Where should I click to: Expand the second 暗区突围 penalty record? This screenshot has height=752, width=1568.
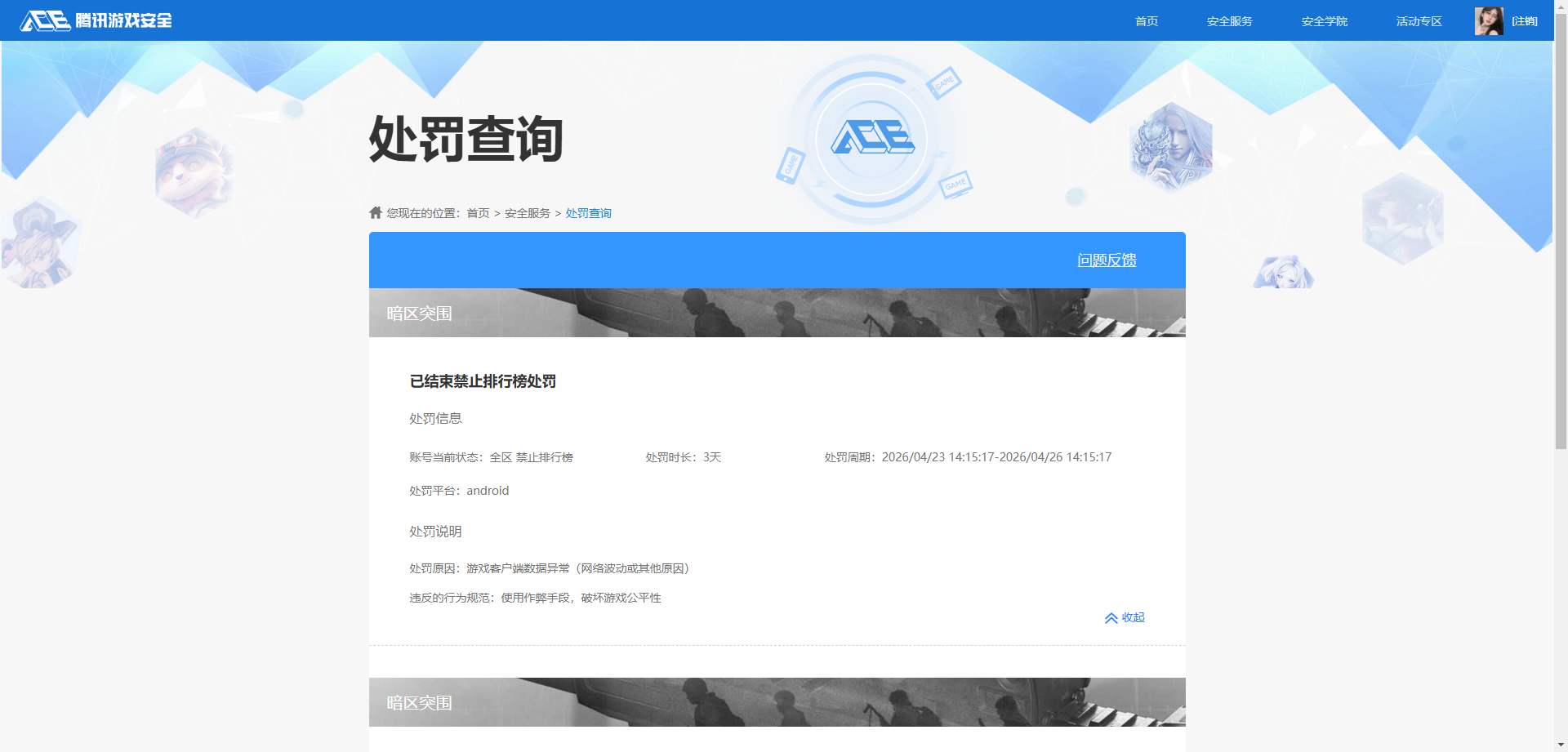click(x=777, y=702)
